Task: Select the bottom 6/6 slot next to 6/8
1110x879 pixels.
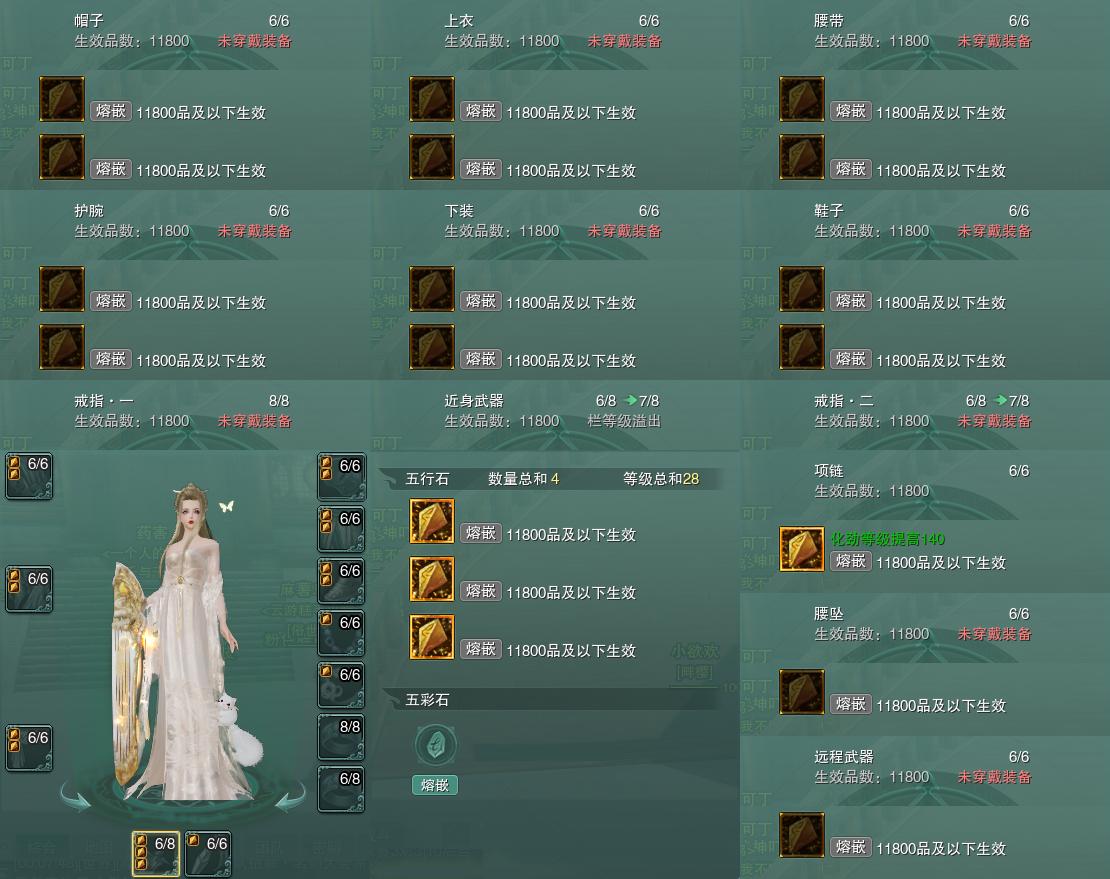Action: click(208, 854)
